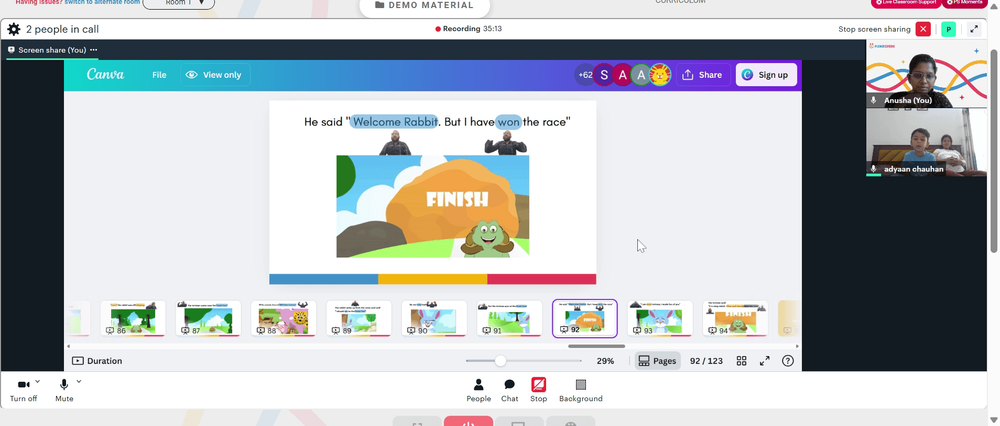The width and height of the screenshot is (1000, 426).
Task: Click the page vertical scrollbar
Action: (994, 150)
